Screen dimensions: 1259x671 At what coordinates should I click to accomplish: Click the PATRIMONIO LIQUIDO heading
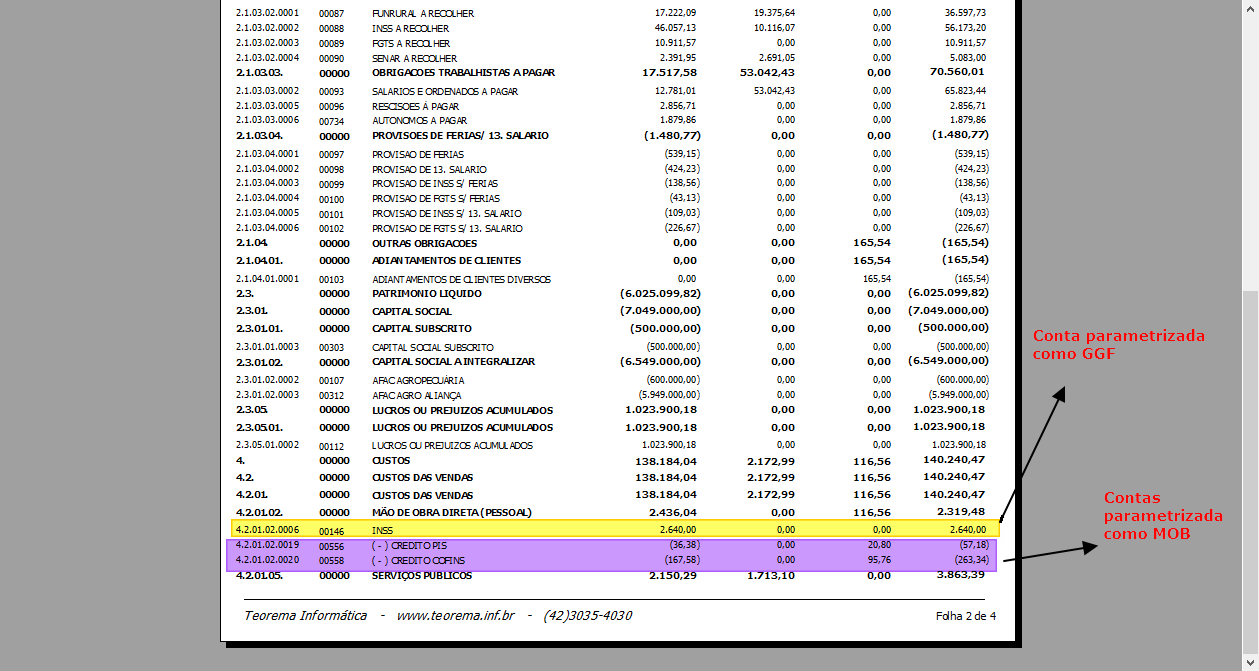(x=427, y=294)
